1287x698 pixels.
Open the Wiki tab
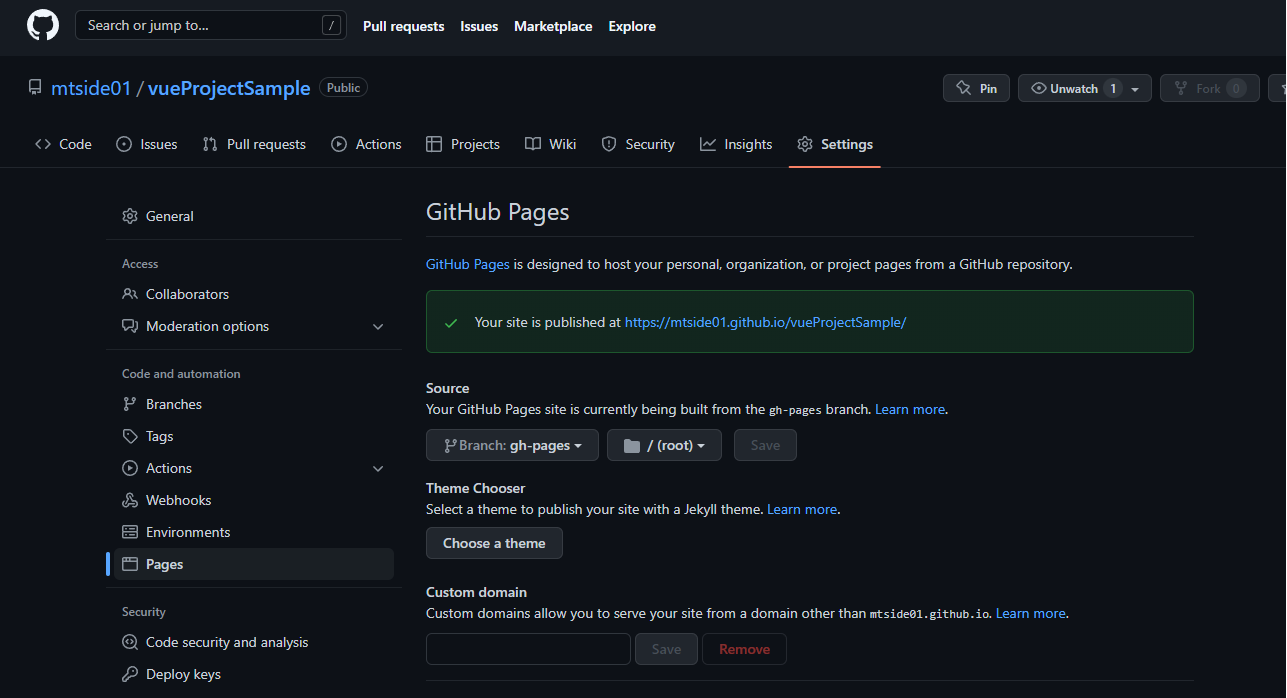tap(551, 144)
